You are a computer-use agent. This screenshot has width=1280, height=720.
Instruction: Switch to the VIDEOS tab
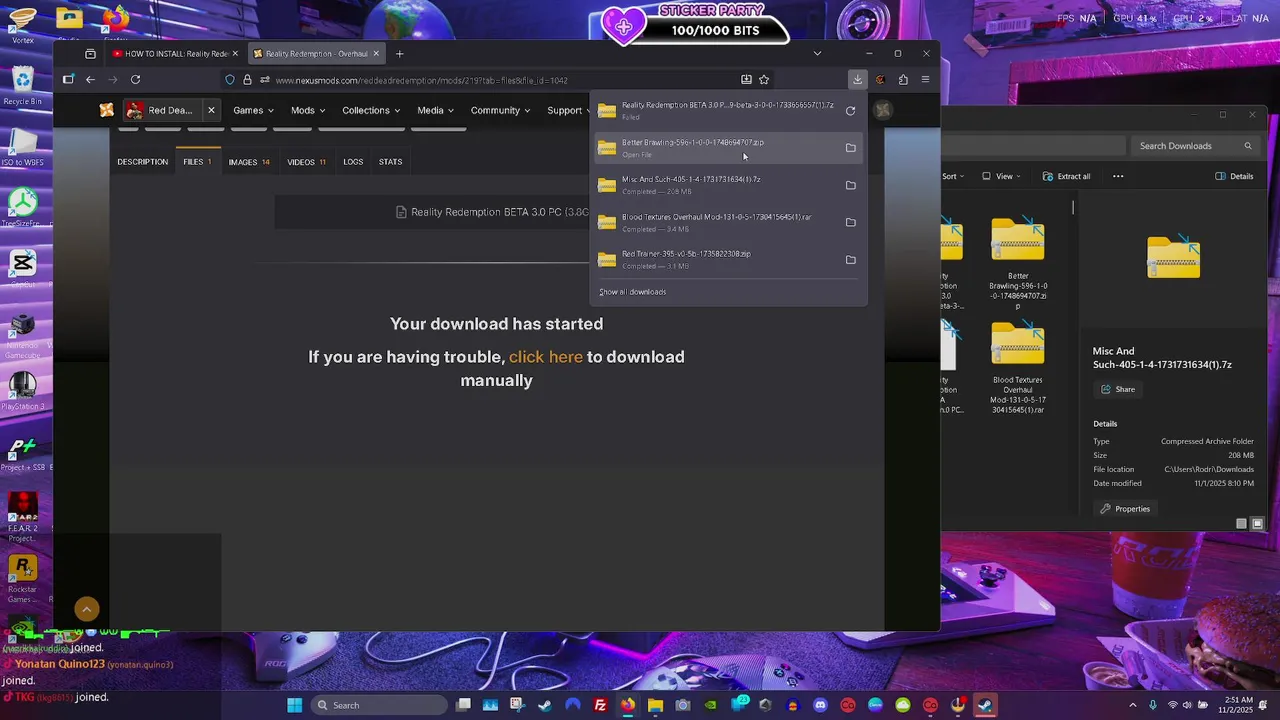pos(306,162)
